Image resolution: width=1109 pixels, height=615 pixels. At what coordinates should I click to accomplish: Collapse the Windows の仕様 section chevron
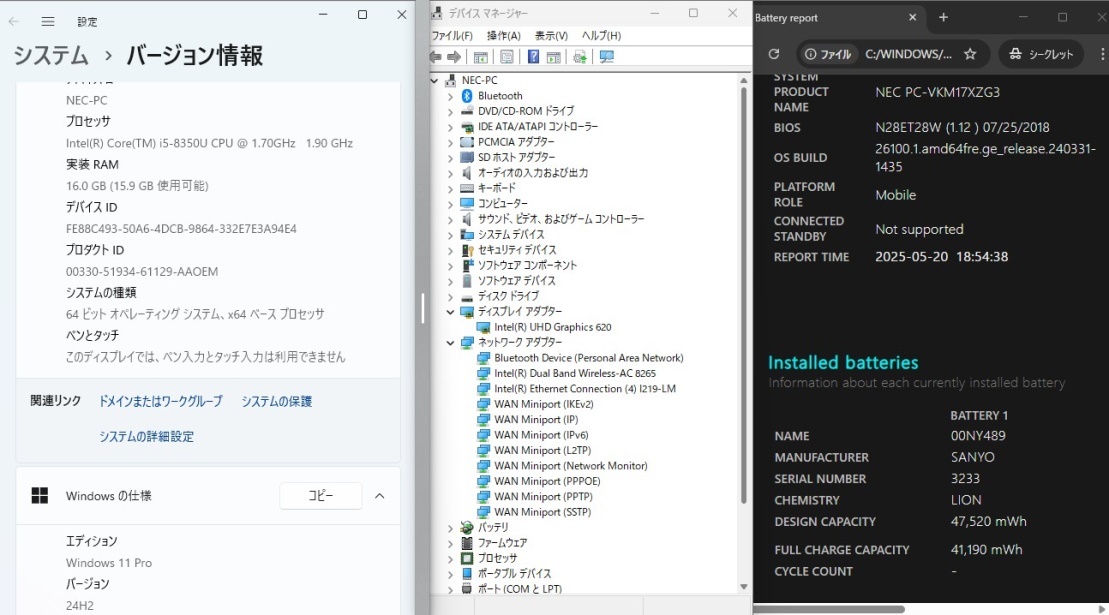click(x=380, y=496)
